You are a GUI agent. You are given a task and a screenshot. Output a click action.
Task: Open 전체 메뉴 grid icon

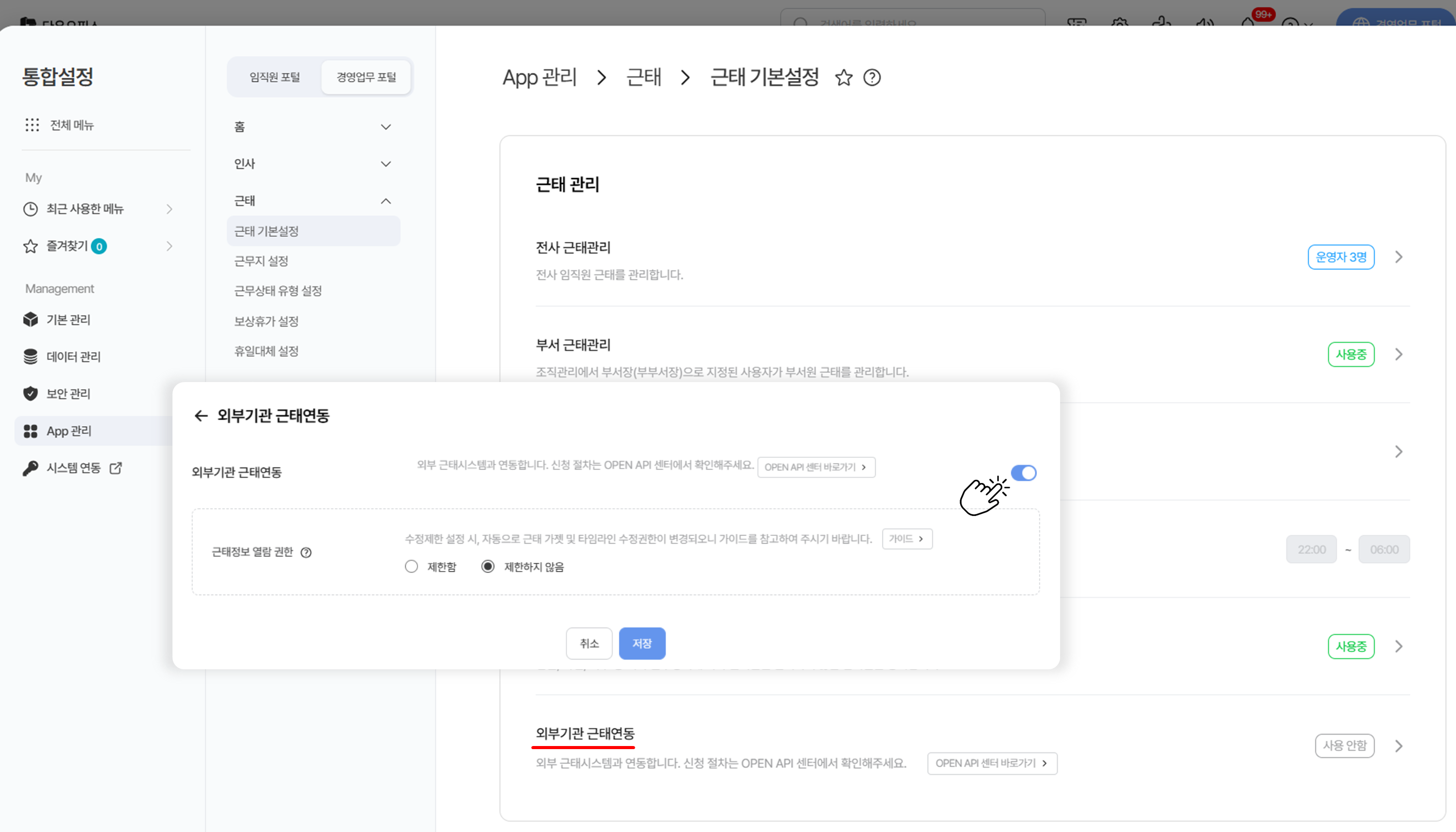coord(32,125)
